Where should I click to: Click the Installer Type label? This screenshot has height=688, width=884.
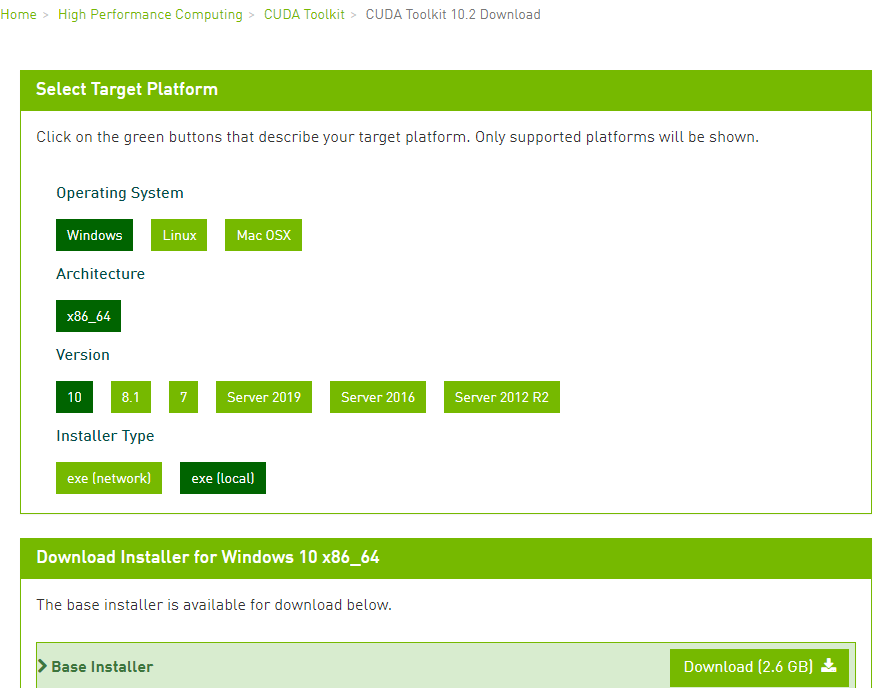[105, 436]
